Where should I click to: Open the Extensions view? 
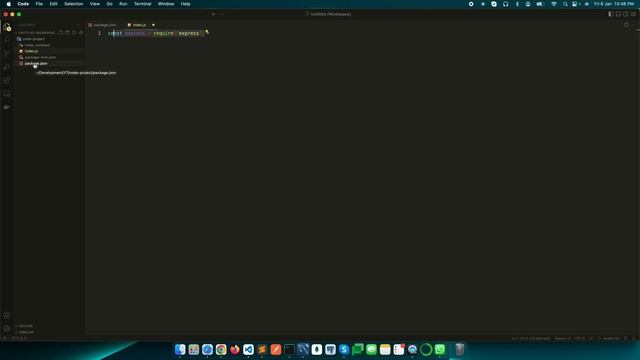pyautogui.click(x=7, y=80)
